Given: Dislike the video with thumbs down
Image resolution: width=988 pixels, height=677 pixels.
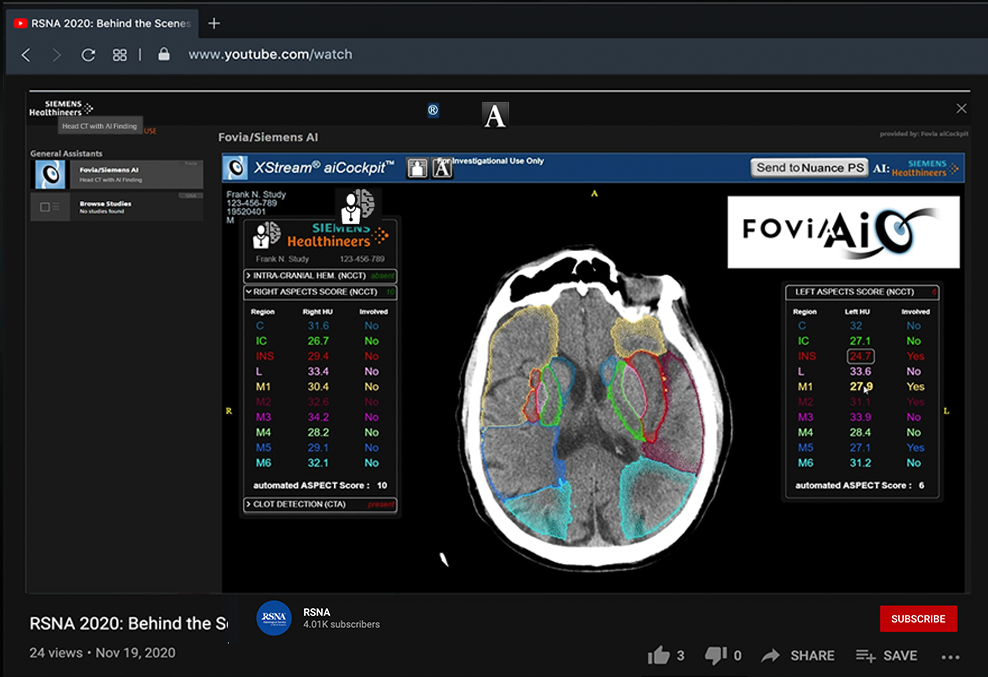Looking at the screenshot, I should [715, 656].
